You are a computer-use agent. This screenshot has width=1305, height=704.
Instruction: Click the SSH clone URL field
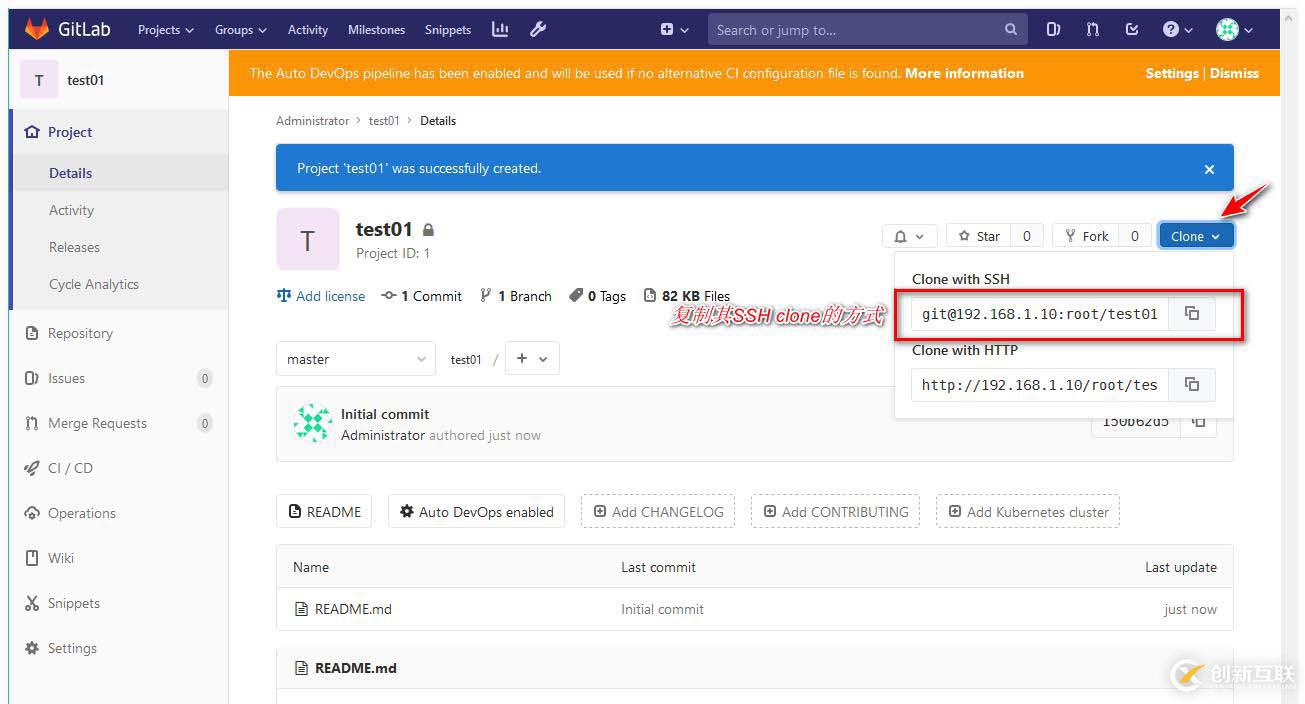(1040, 314)
